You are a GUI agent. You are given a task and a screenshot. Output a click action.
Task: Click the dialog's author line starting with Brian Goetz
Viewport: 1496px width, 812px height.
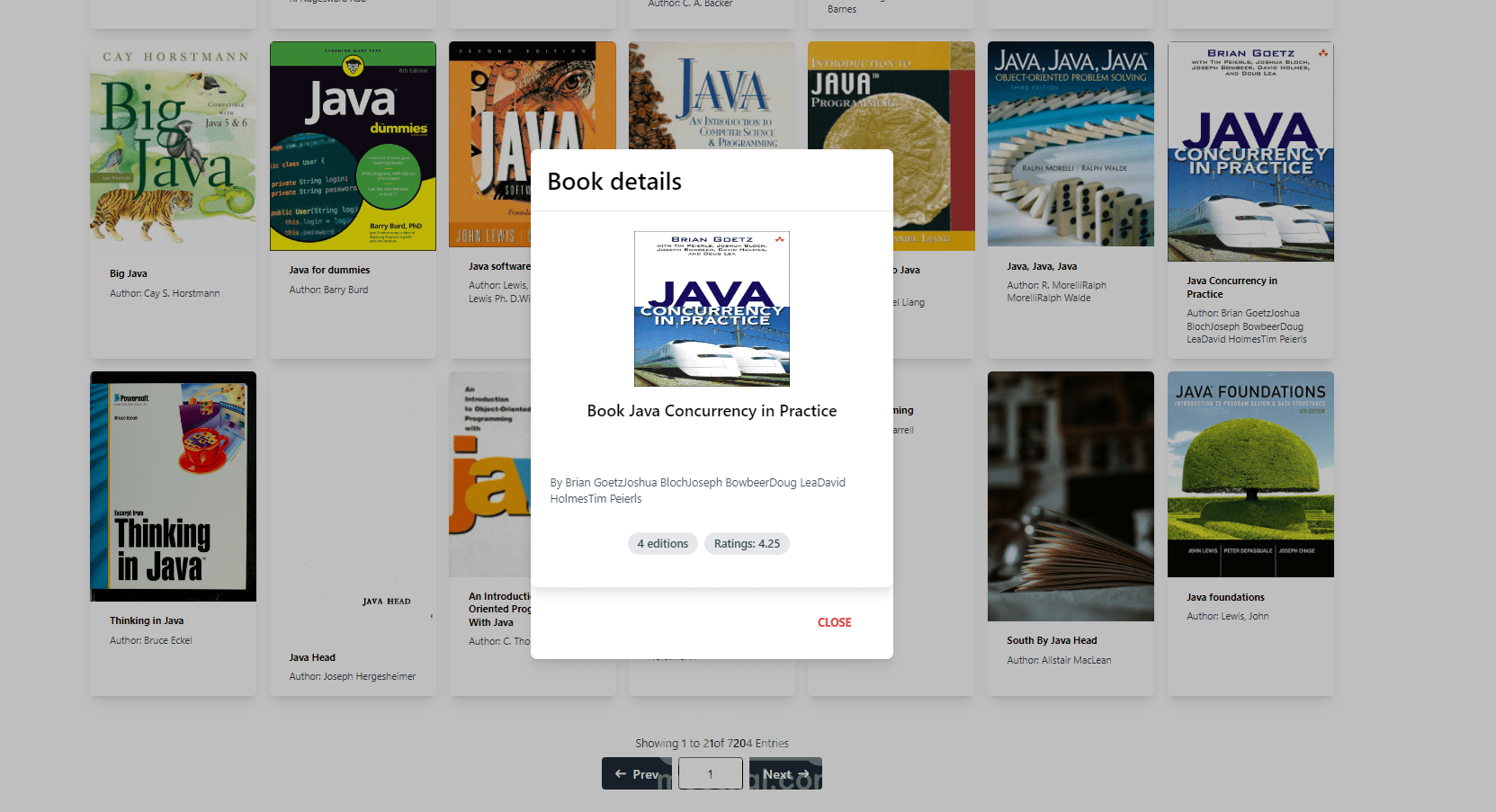pos(698,491)
